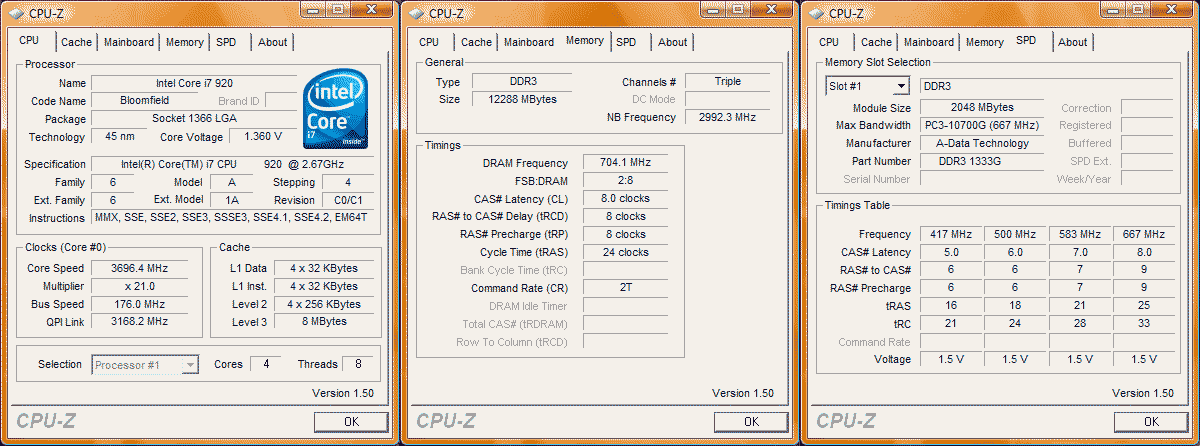
Task: Click the Cycle Time value 24 clocks
Action: tap(626, 253)
